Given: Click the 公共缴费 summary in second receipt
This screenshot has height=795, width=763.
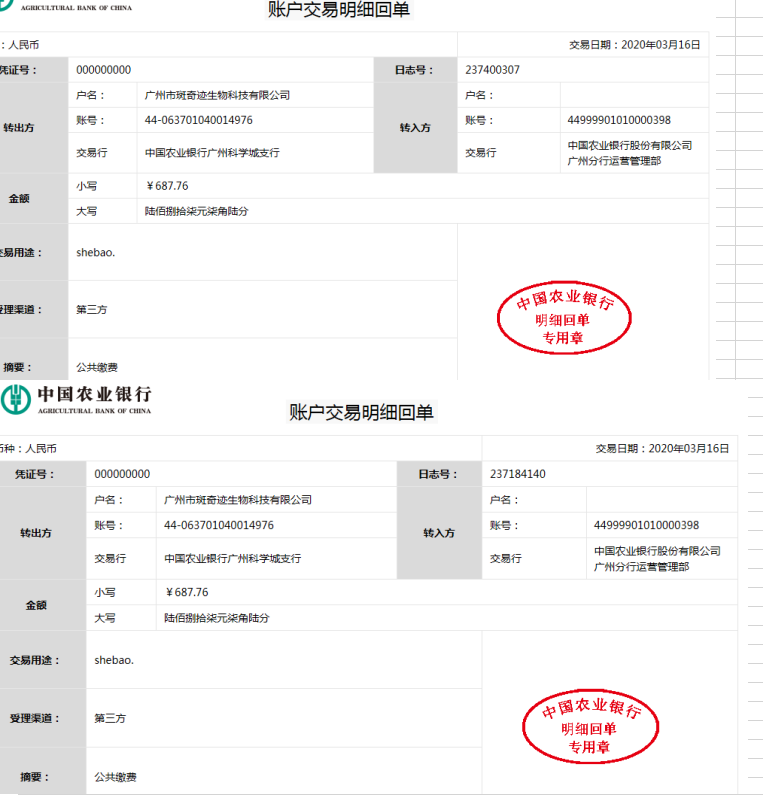Looking at the screenshot, I should pos(115,777).
